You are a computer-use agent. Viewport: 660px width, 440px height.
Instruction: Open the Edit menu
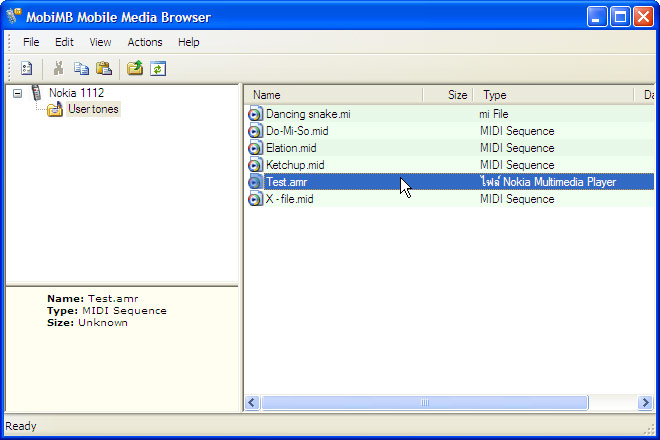click(x=64, y=42)
